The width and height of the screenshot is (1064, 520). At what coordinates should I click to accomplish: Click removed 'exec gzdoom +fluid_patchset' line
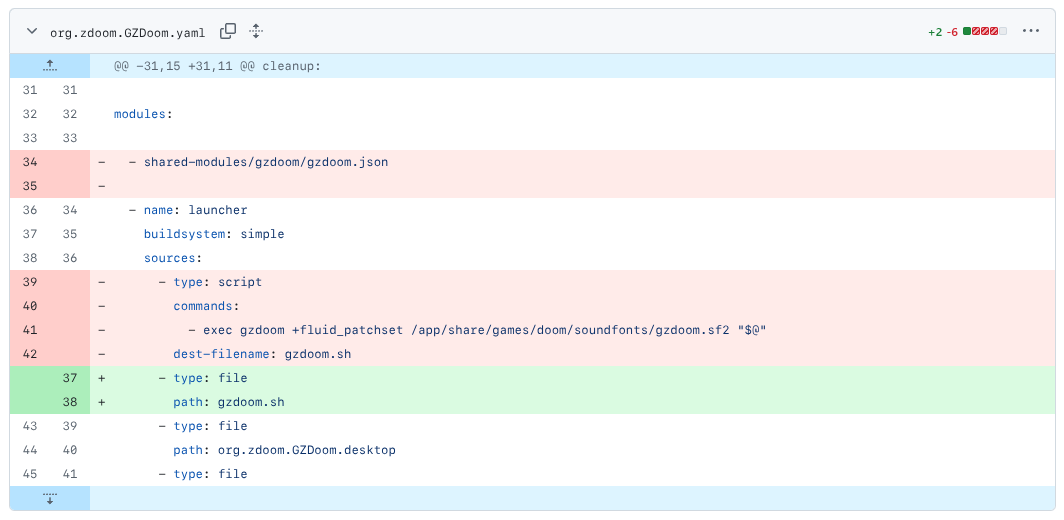(x=573, y=330)
